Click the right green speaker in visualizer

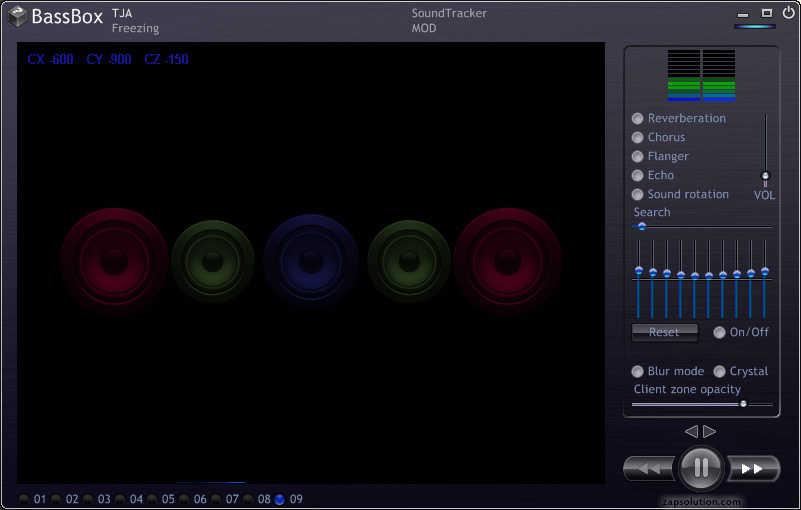tap(409, 262)
